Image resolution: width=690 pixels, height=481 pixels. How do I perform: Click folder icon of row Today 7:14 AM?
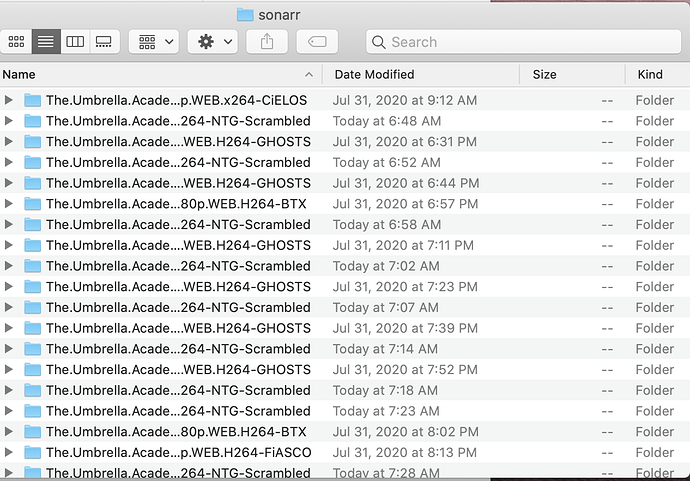(33, 349)
